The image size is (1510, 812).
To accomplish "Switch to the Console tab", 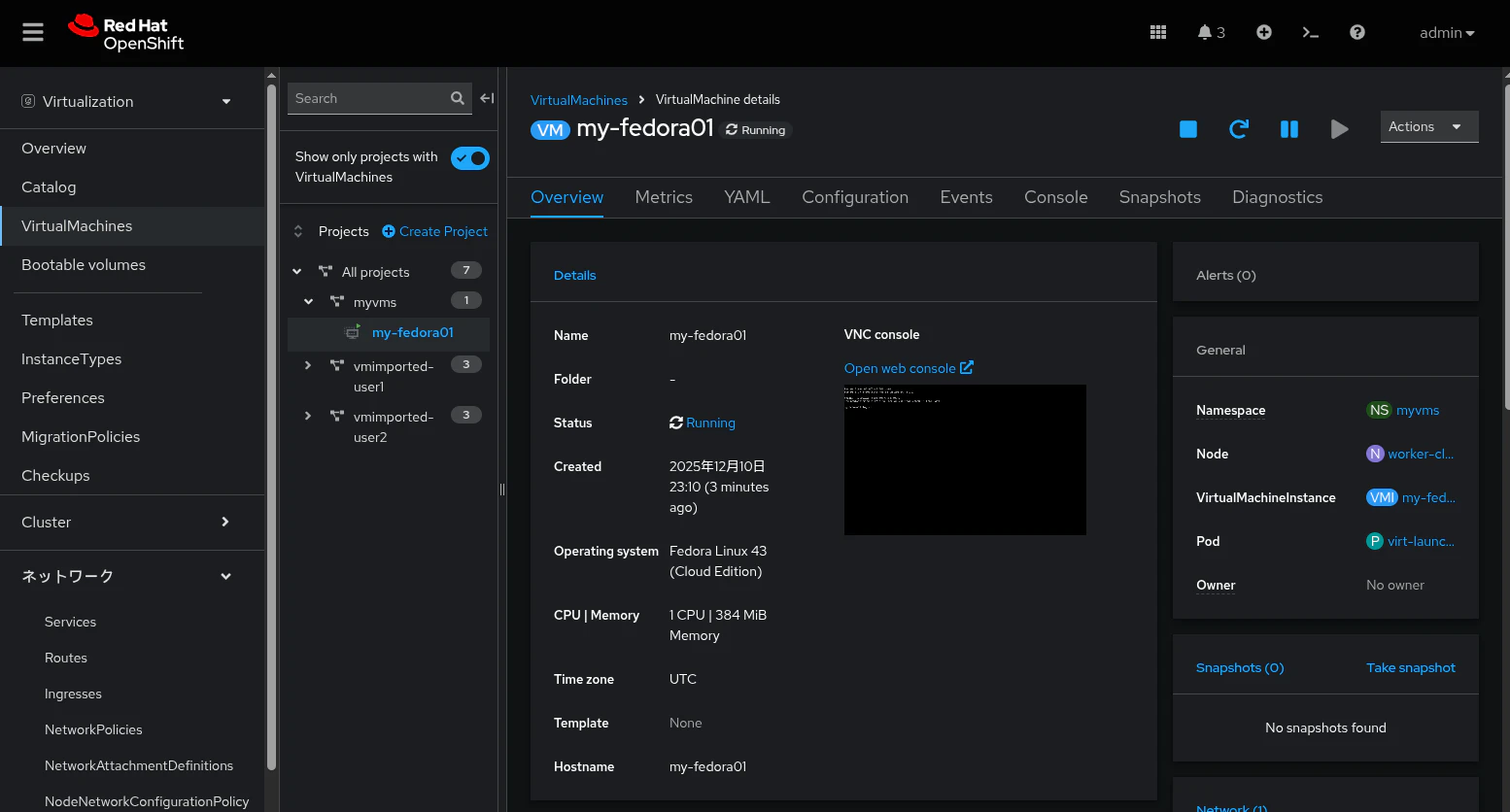I will click(x=1056, y=197).
